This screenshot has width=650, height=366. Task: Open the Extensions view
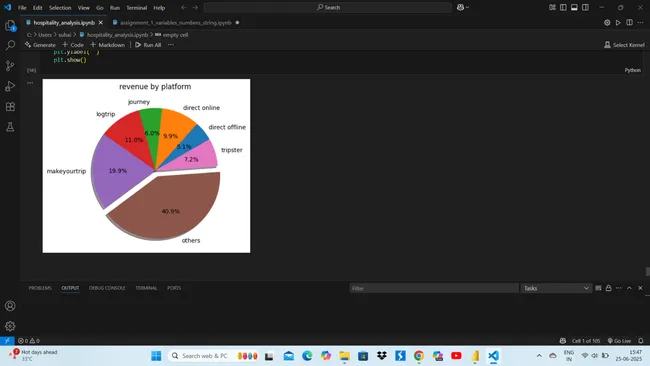[x=10, y=107]
